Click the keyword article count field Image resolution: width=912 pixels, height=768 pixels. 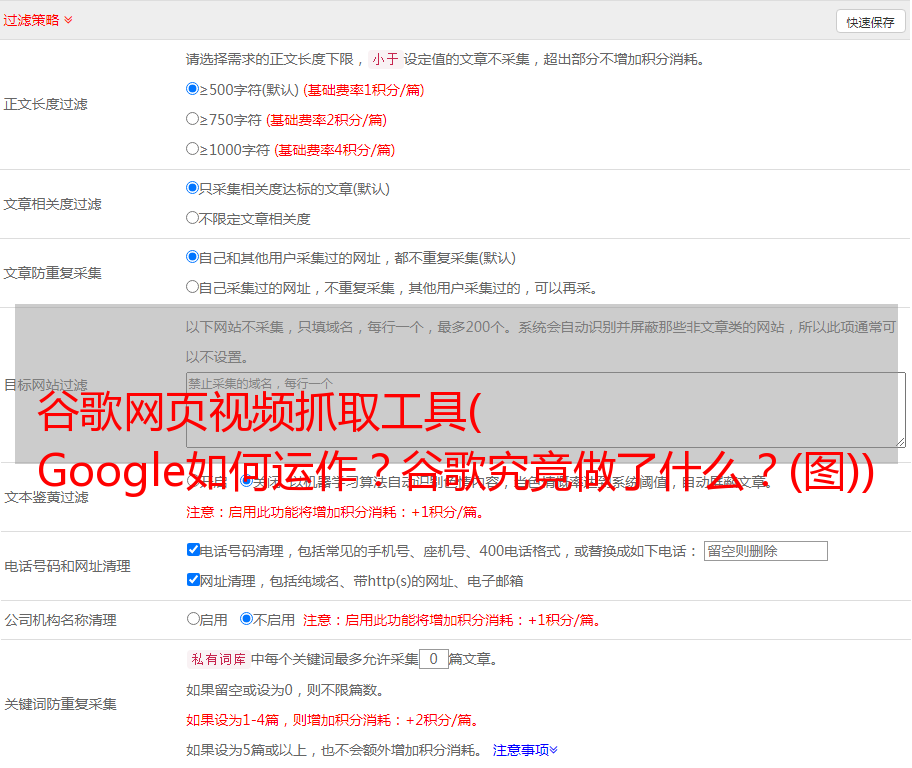(434, 659)
